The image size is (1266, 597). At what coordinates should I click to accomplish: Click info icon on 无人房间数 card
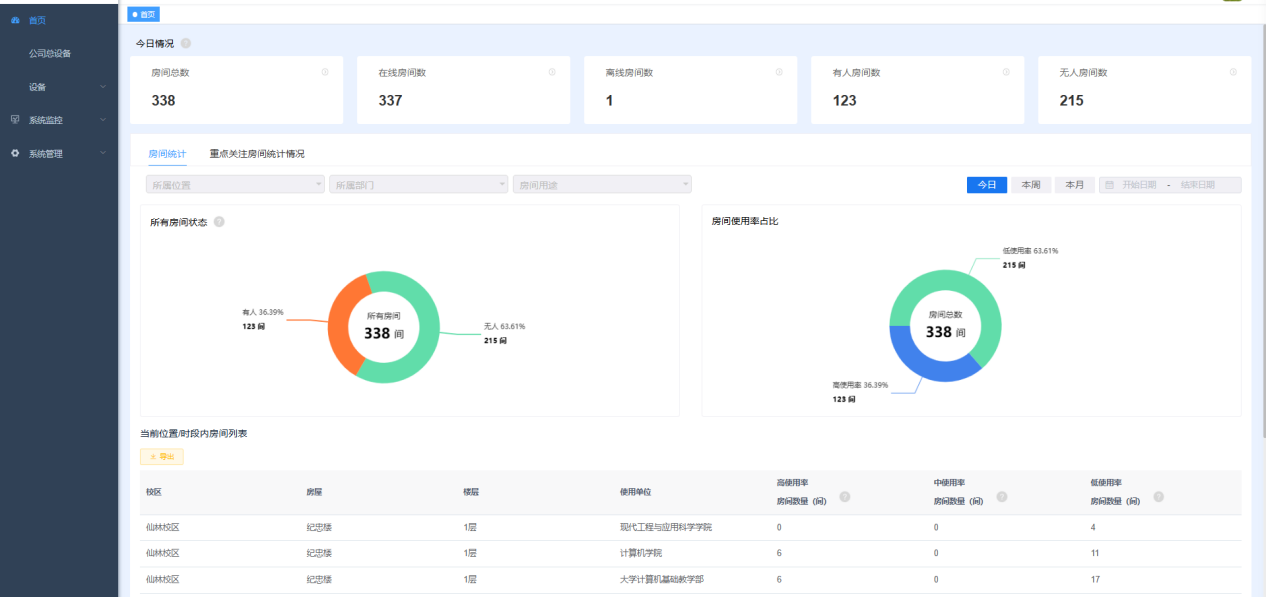pos(1233,72)
